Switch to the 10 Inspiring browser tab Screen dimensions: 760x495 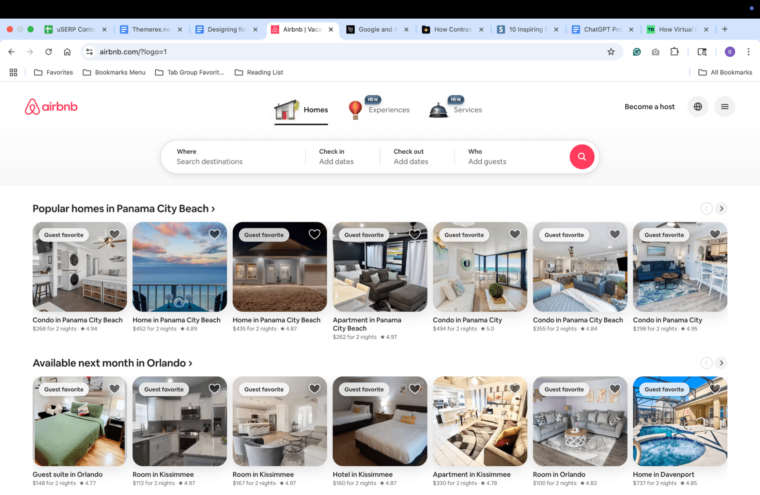[527, 30]
